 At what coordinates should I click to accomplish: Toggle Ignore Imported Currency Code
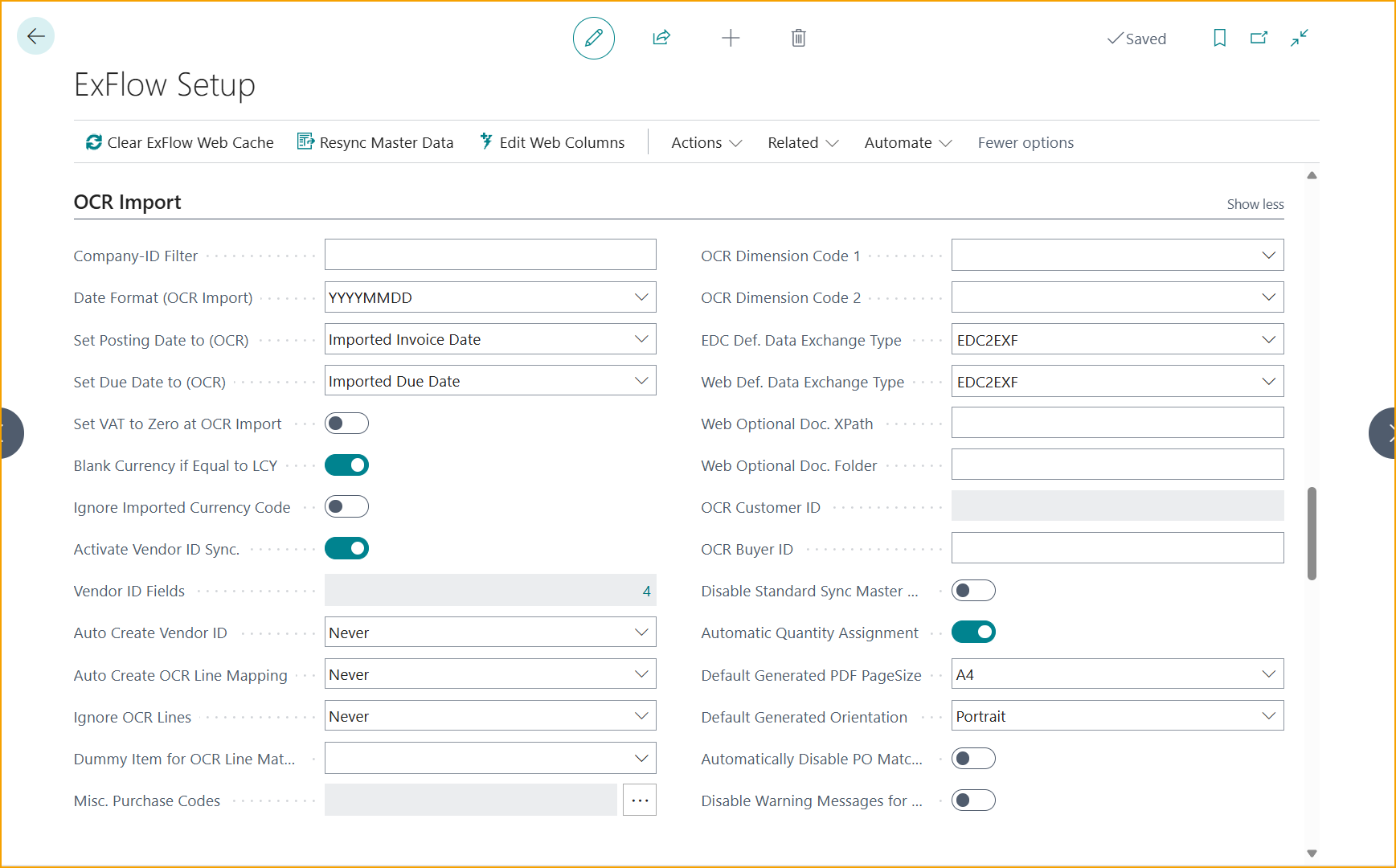click(x=346, y=507)
